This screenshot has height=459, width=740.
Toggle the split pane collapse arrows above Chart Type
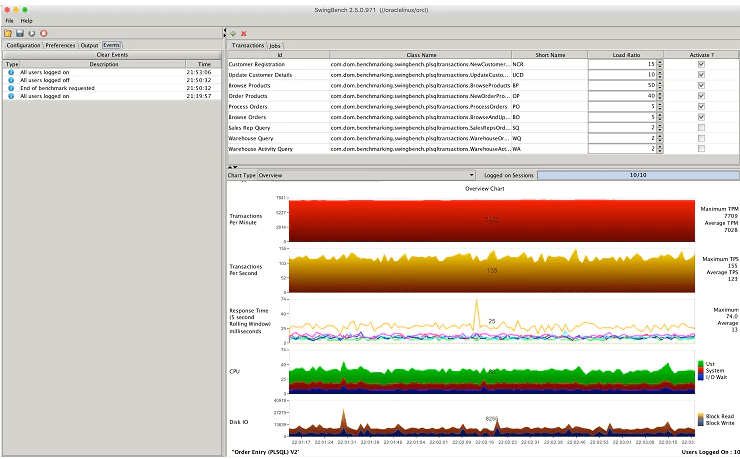[x=232, y=167]
